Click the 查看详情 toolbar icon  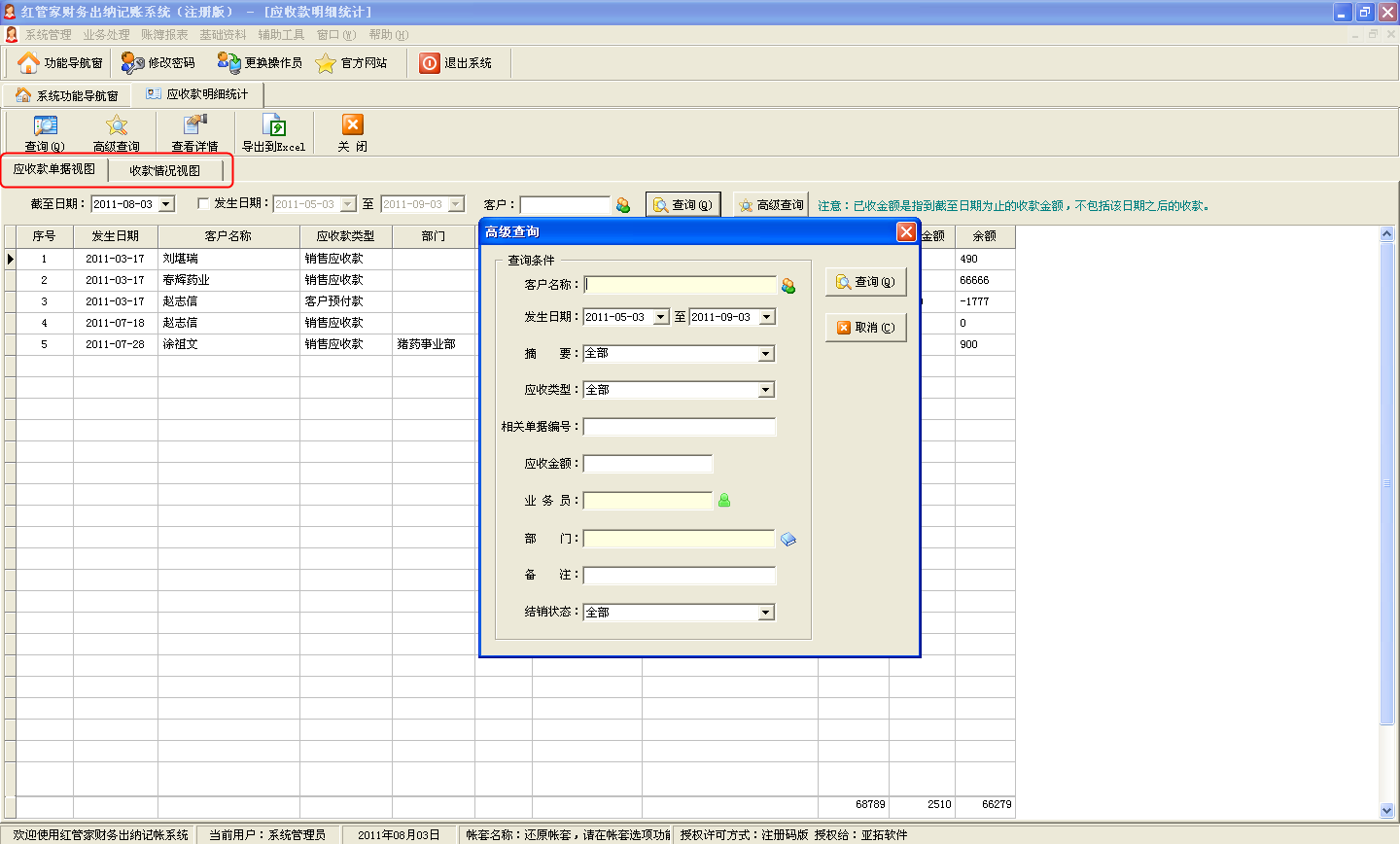pos(195,126)
